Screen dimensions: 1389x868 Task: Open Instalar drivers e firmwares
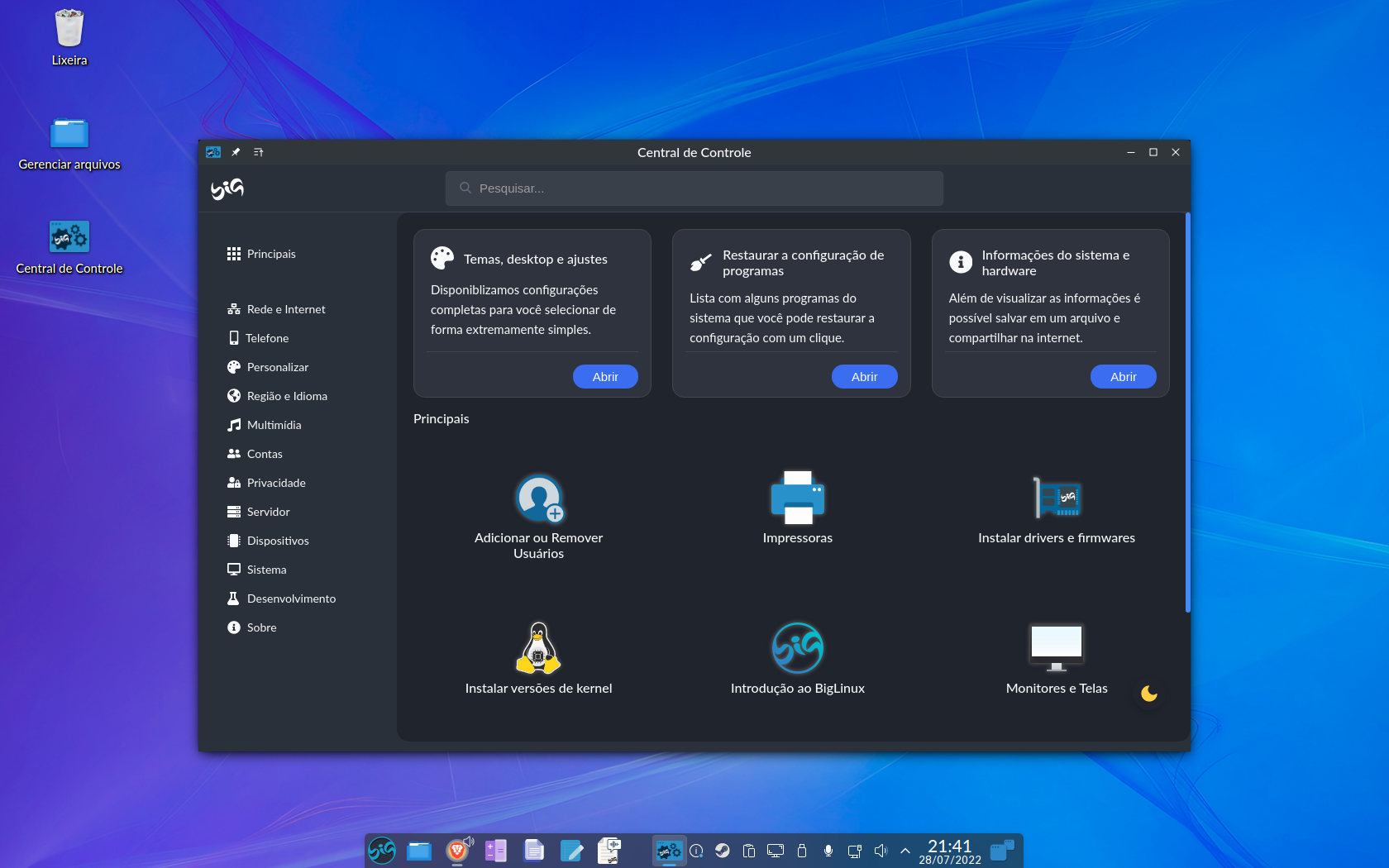(x=1057, y=509)
